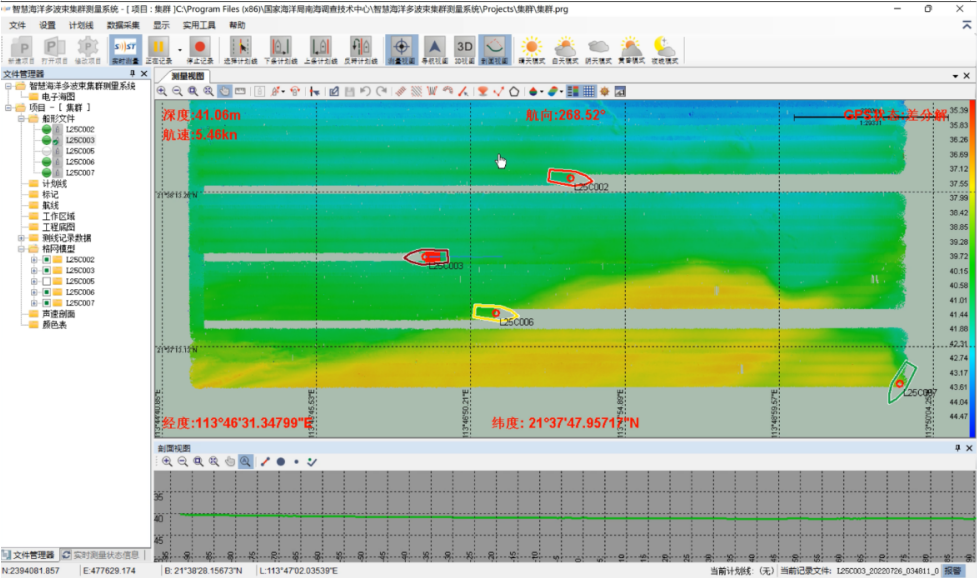The image size is (977, 584).
Task: Enable the L25C005 grid model checkbox
Action: pos(45,282)
